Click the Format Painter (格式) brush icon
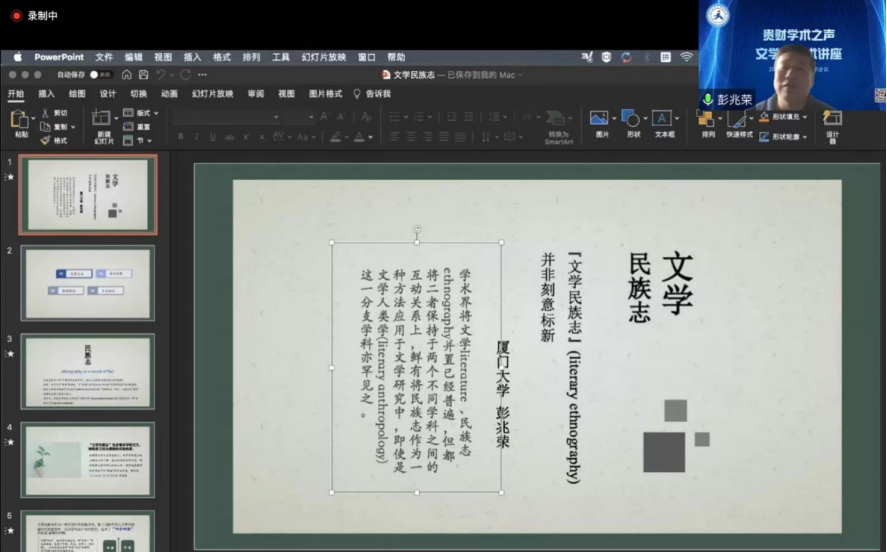887x552 pixels. click(x=46, y=140)
